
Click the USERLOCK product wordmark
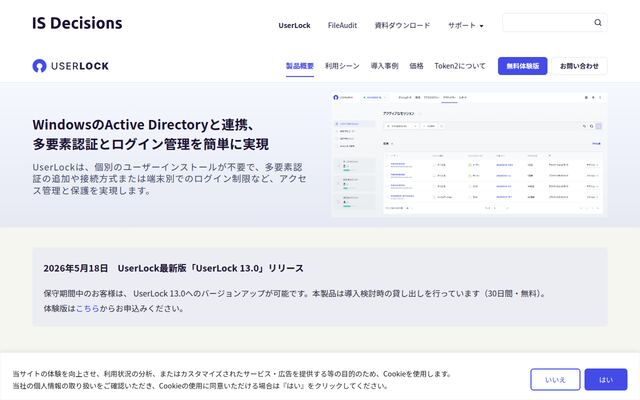point(80,66)
